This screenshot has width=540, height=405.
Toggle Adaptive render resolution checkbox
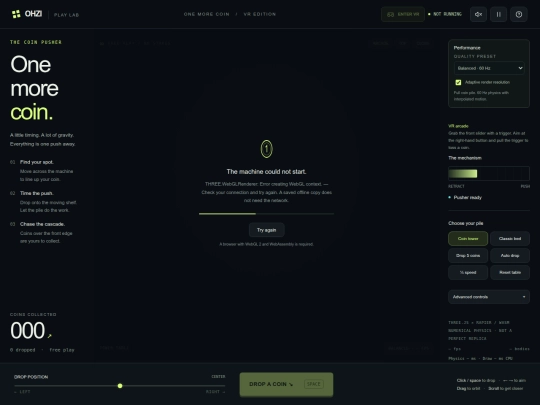(458, 82)
